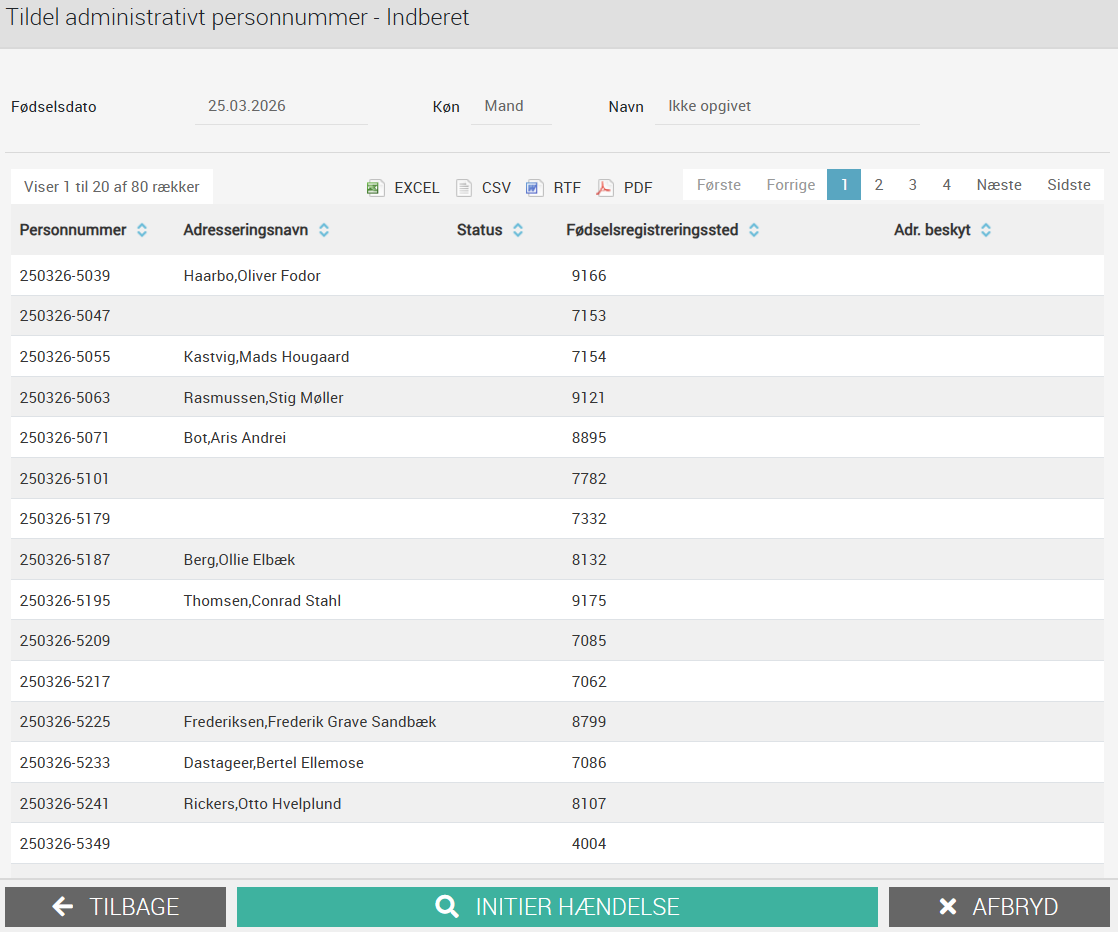The width and height of the screenshot is (1118, 932).
Task: Click the back arrow icon on Tilbage
Action: (63, 907)
